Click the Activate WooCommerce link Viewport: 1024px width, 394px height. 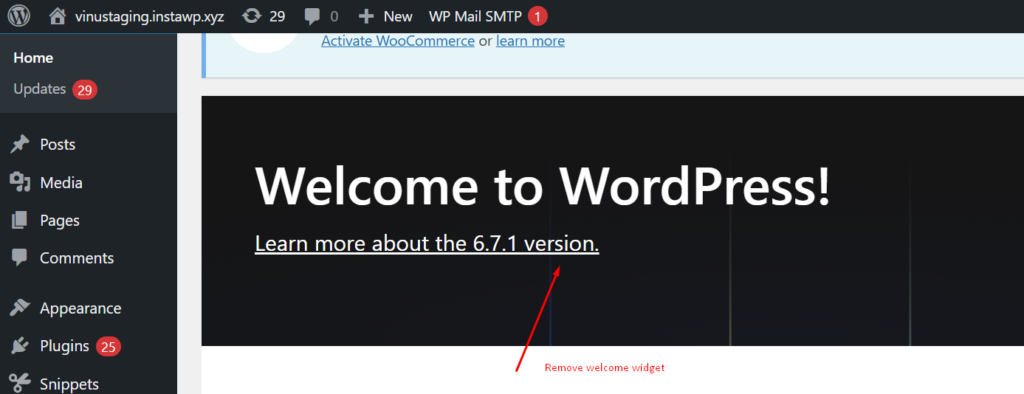coord(398,41)
